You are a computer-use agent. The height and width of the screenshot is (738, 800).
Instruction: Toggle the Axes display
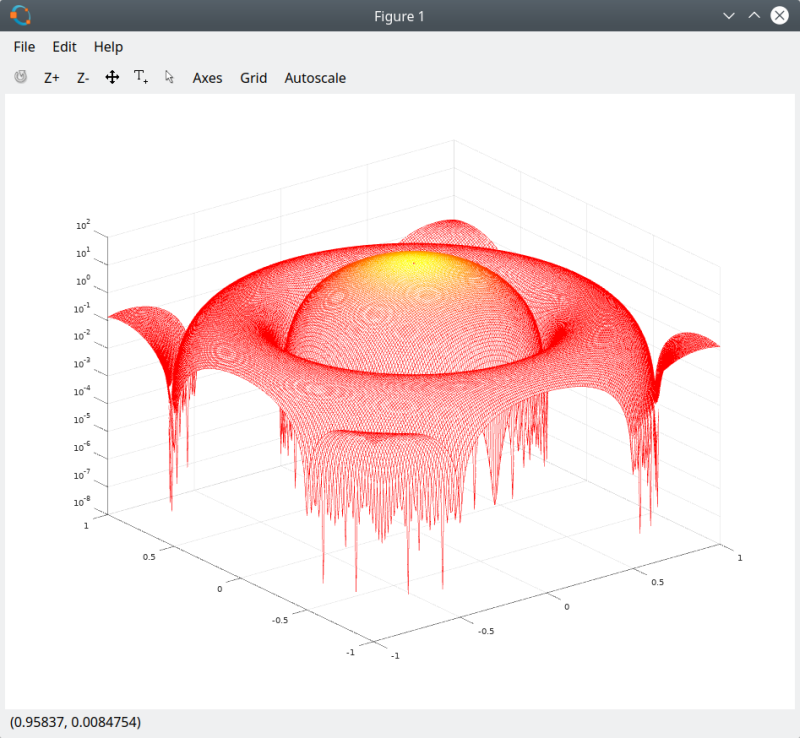[207, 77]
